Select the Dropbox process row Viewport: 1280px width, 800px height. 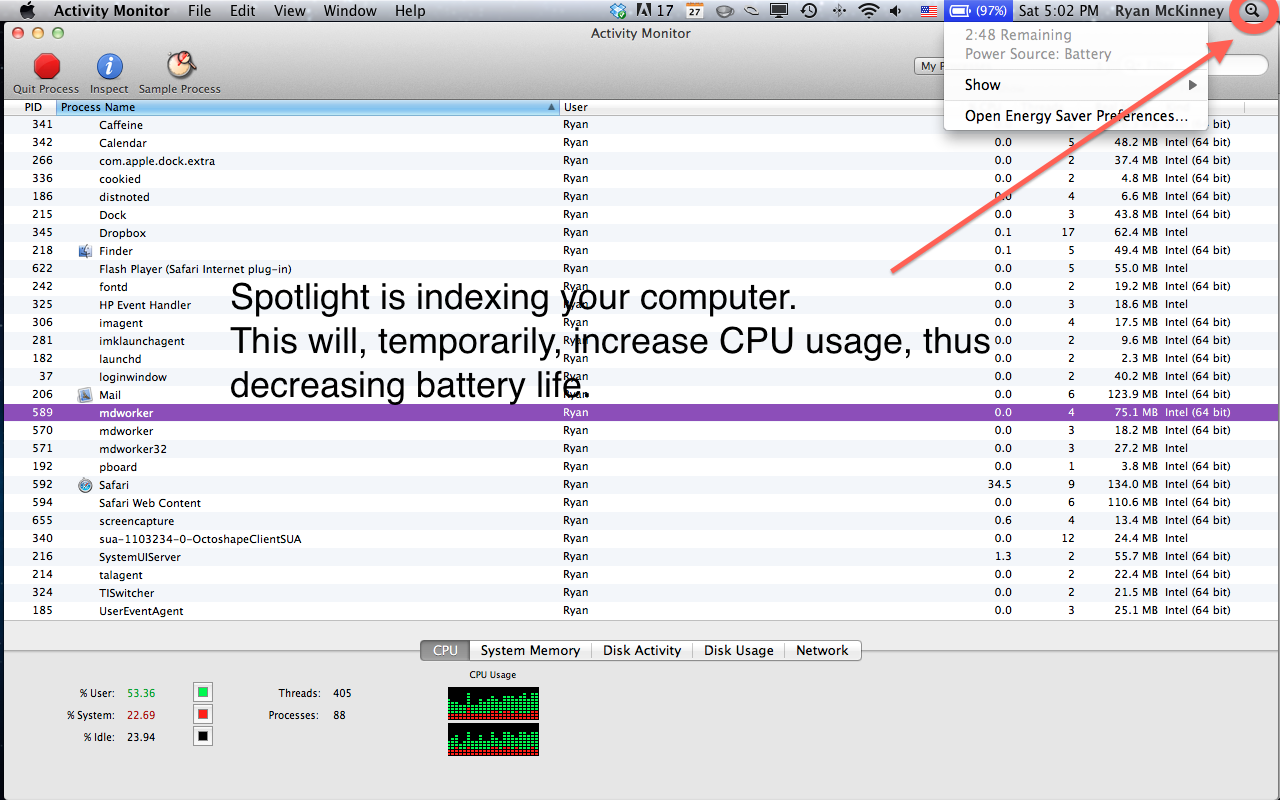pos(640,232)
